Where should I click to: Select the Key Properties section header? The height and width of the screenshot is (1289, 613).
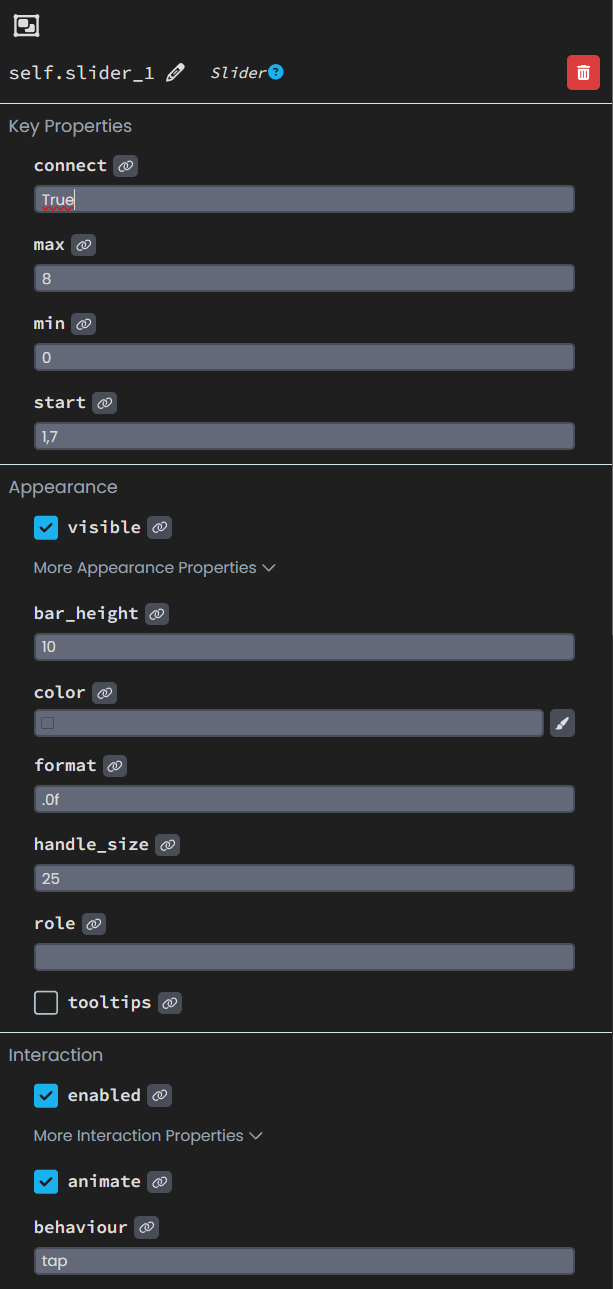click(69, 125)
